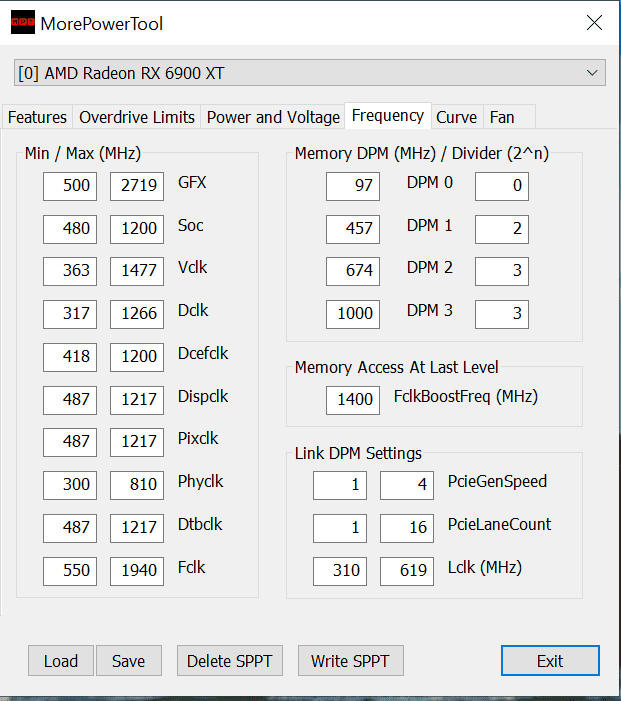This screenshot has width=621, height=701.
Task: Focus the Dcefclk maximum field
Action: coord(137,357)
